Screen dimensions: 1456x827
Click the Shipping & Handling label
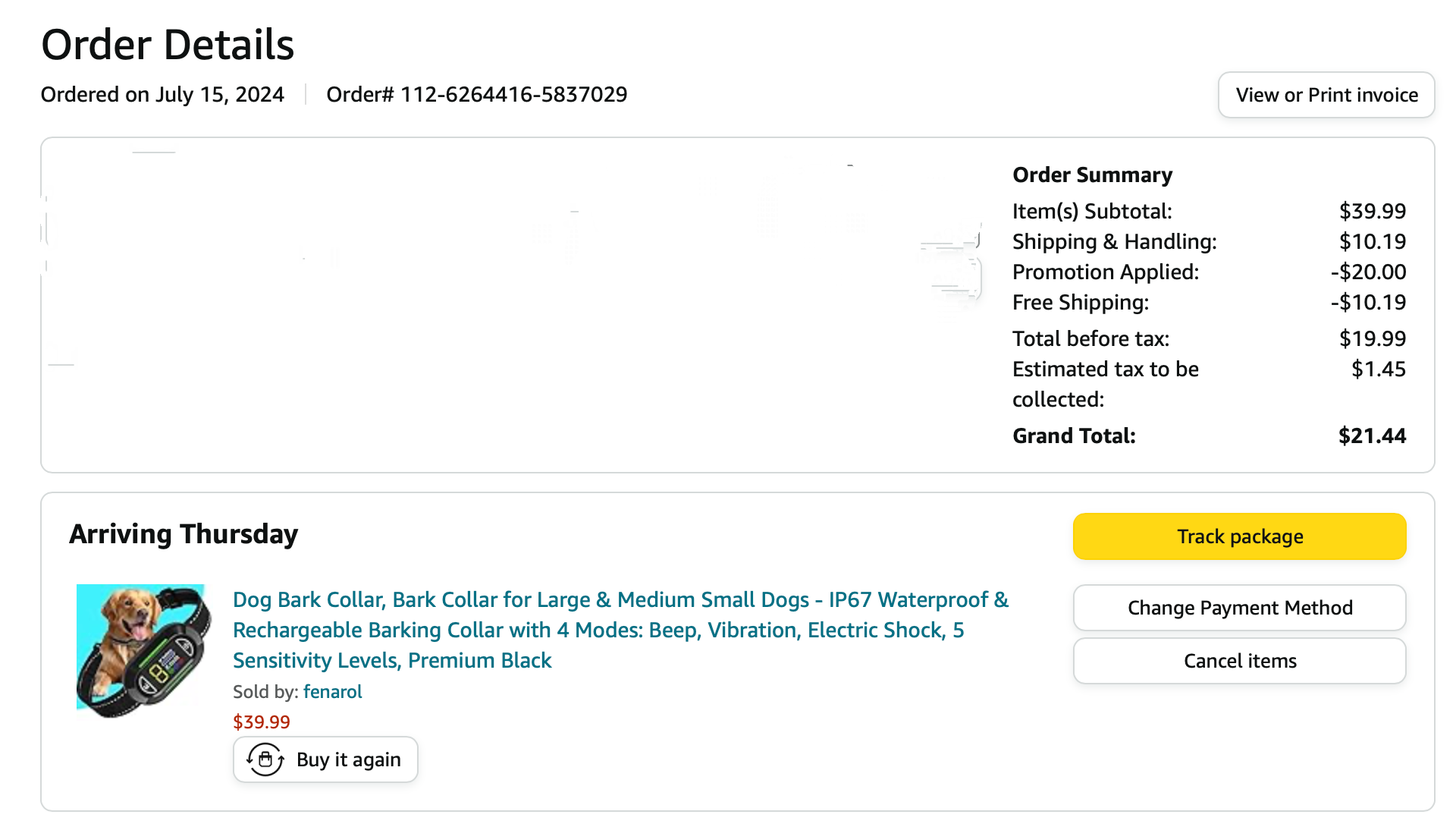1114,242
